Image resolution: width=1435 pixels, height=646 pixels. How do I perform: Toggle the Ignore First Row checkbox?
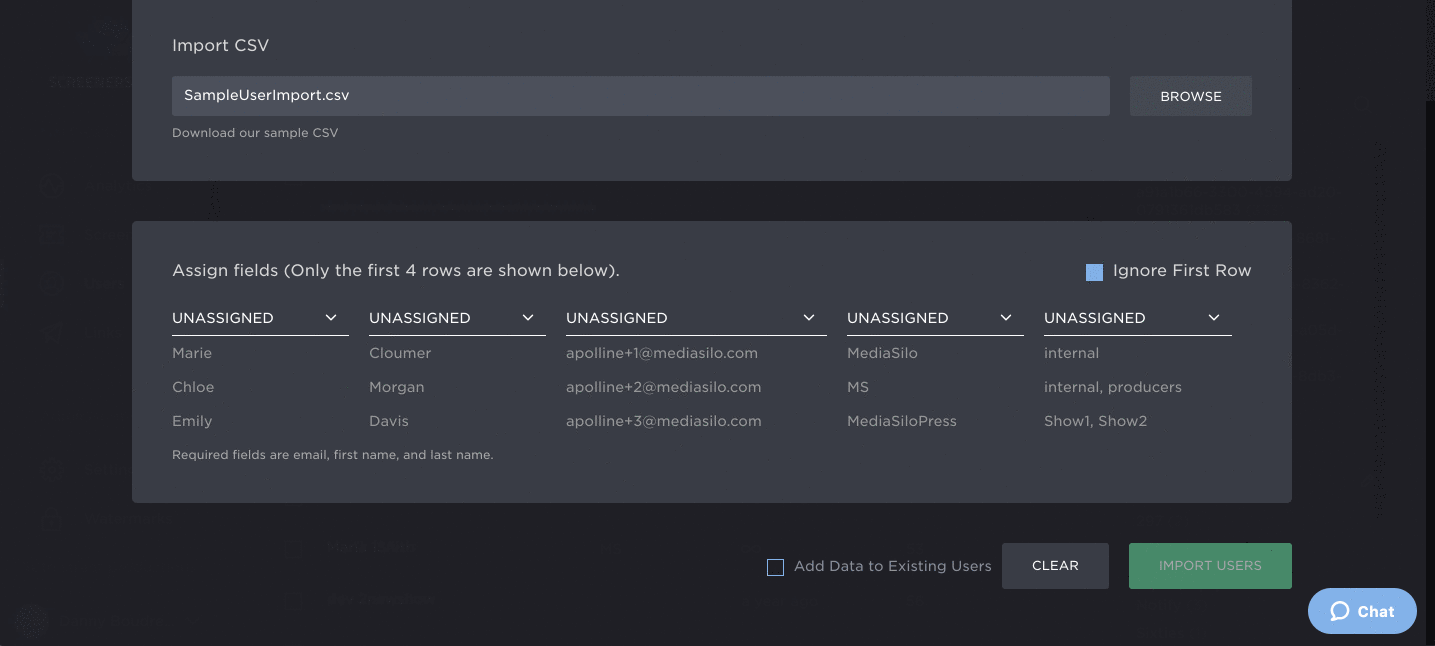point(1094,272)
